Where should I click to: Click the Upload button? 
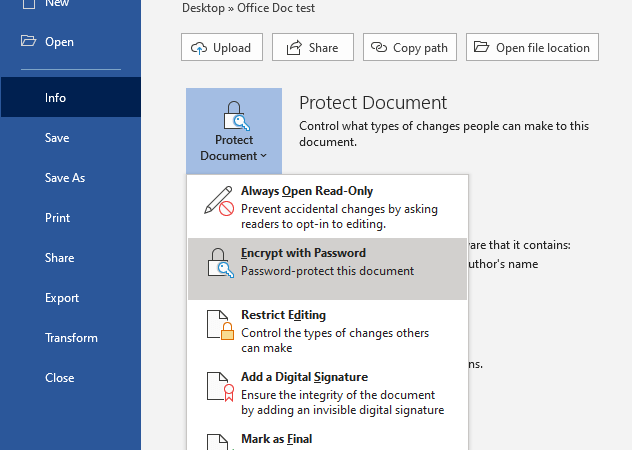tap(222, 47)
